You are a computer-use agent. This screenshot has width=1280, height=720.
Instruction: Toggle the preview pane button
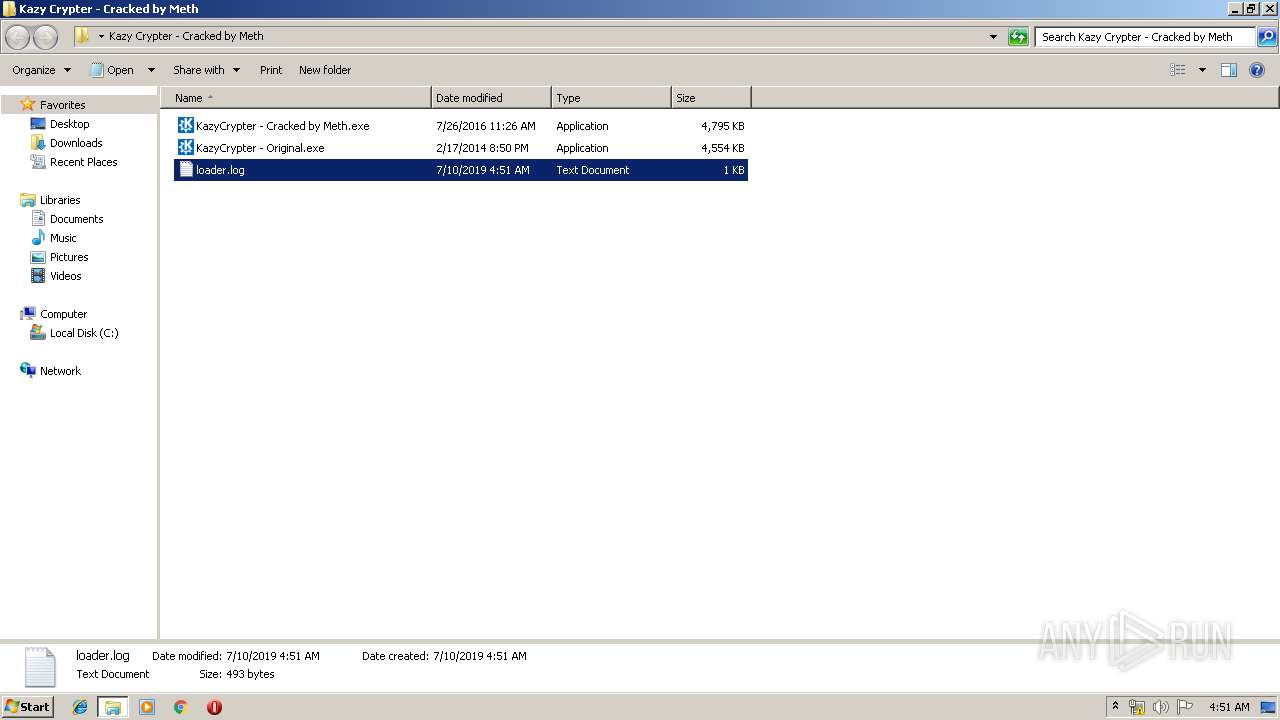(x=1229, y=70)
